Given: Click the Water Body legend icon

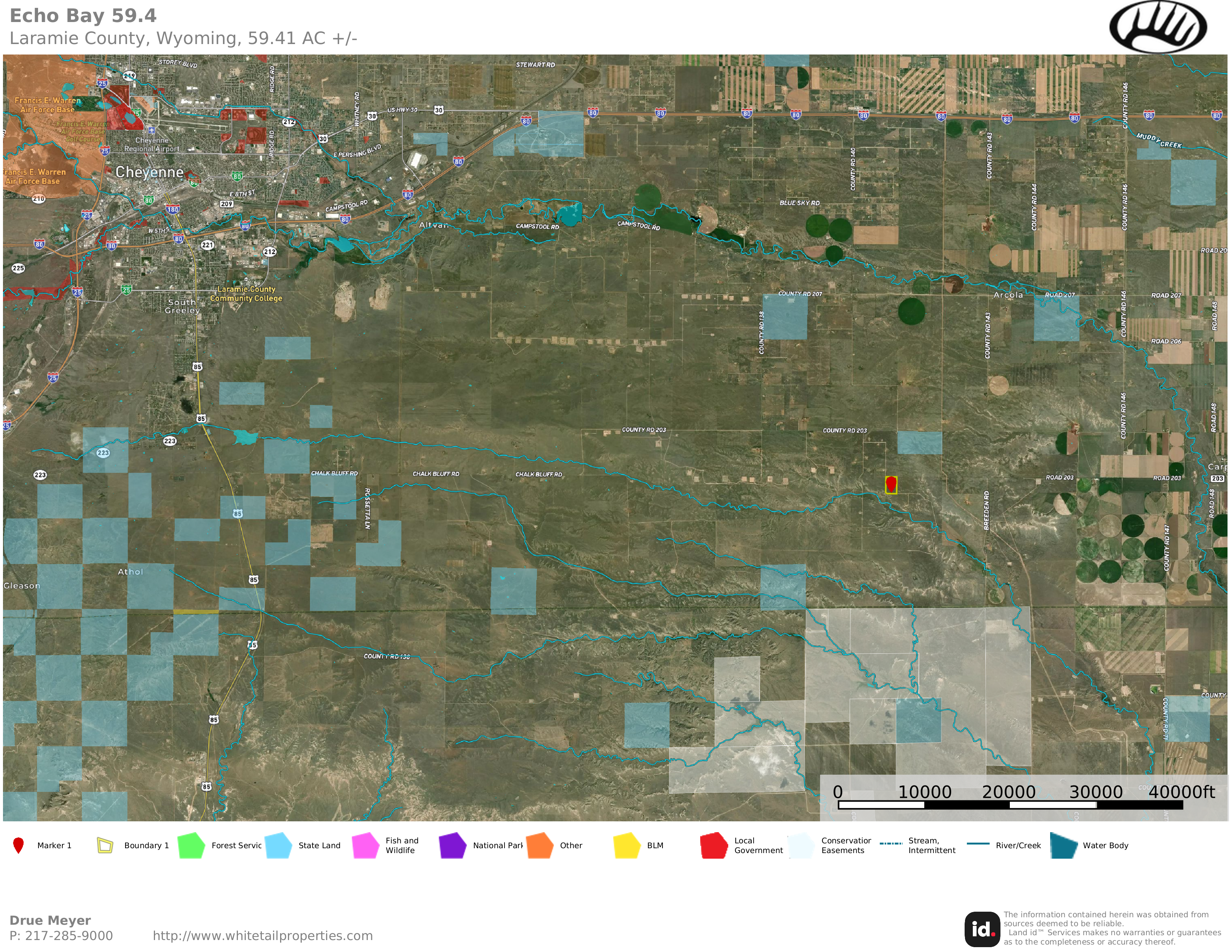Looking at the screenshot, I should point(1064,845).
